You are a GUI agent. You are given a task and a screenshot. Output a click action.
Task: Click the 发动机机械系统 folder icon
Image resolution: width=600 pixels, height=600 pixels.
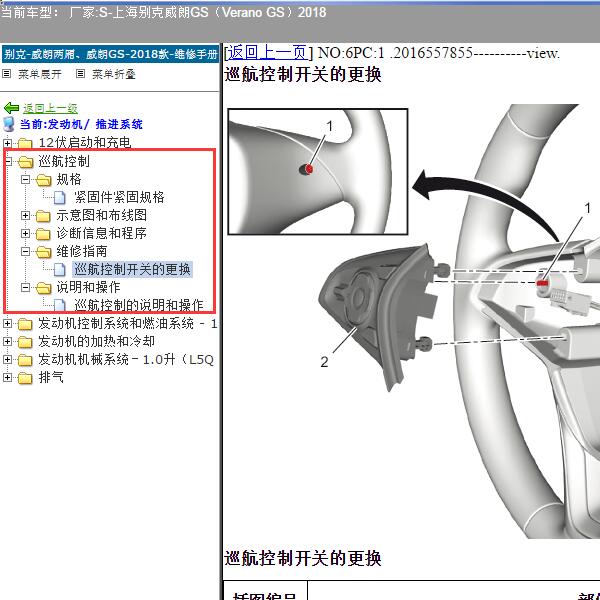coord(25,360)
